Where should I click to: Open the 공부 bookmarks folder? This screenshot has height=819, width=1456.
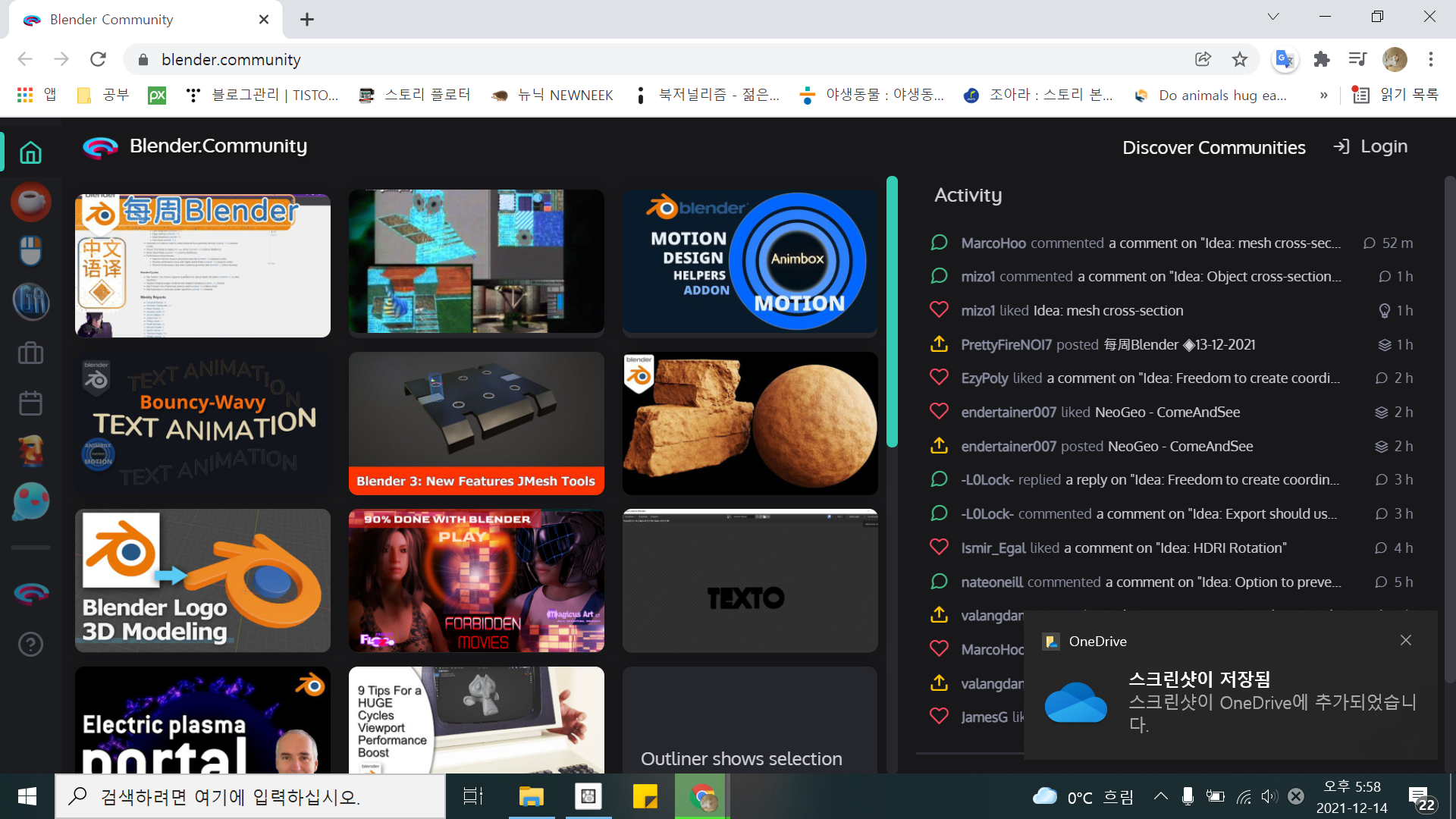tap(103, 95)
